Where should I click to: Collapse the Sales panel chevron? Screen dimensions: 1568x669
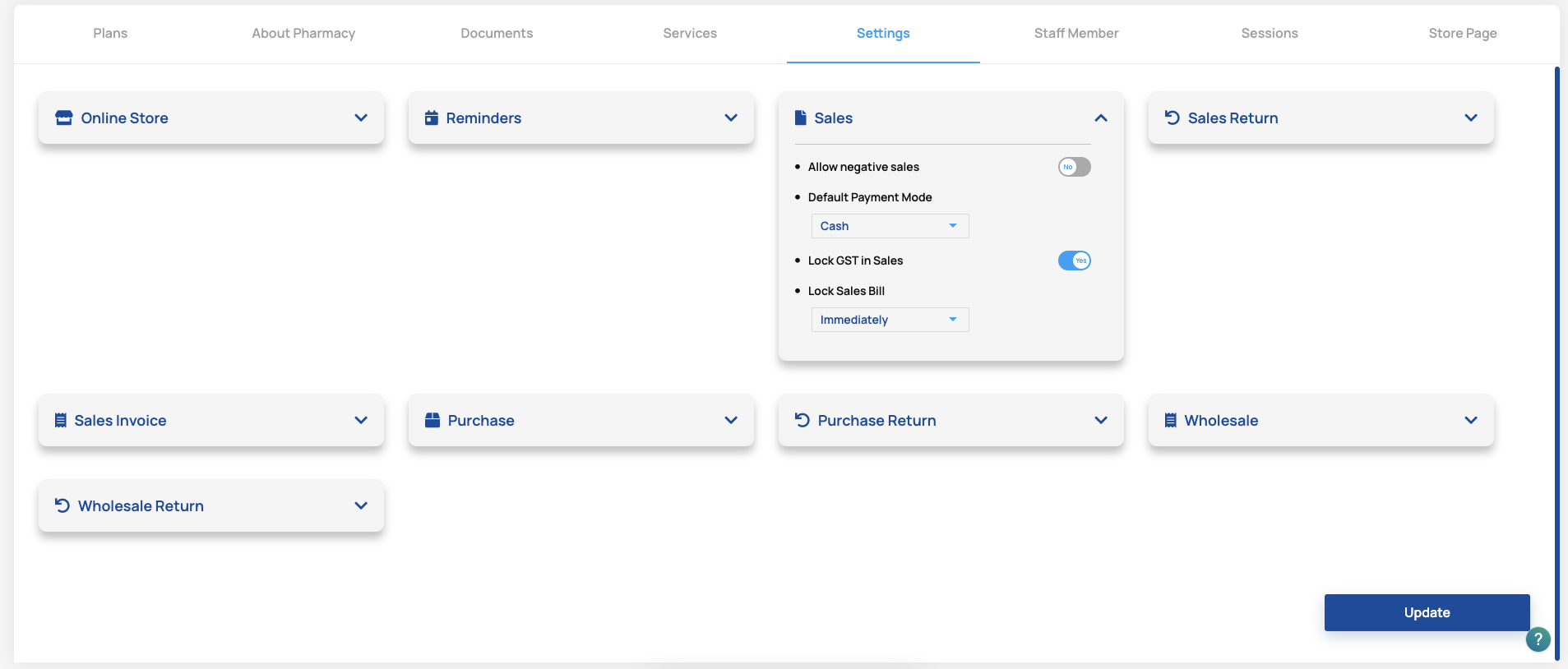(1101, 118)
